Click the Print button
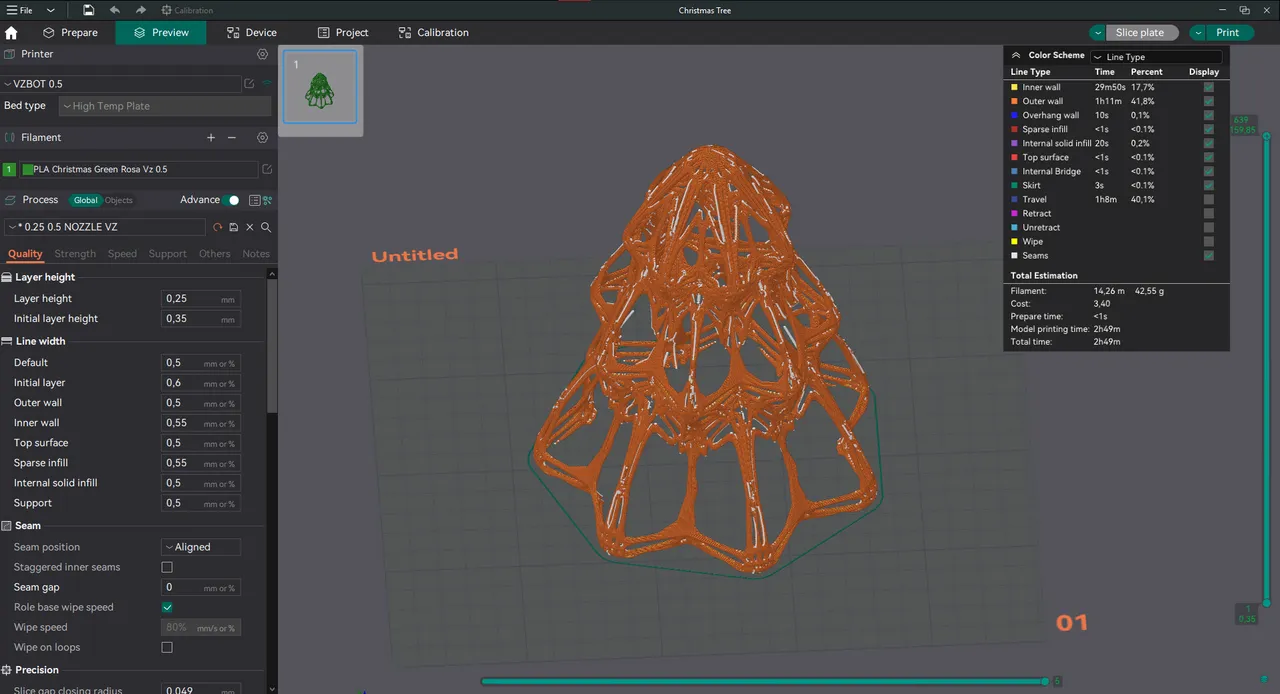Screen dimensions: 1280x694 1227,32
